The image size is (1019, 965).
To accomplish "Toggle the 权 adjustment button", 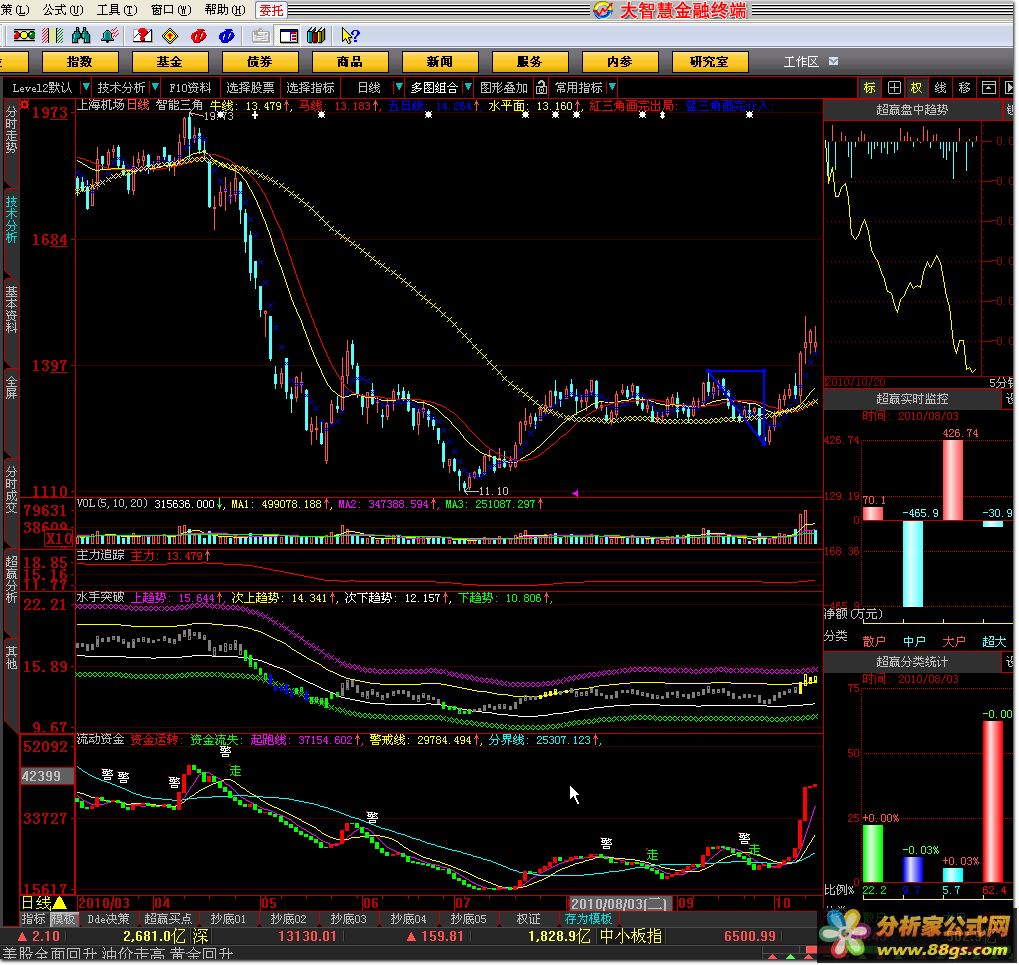I will (916, 88).
